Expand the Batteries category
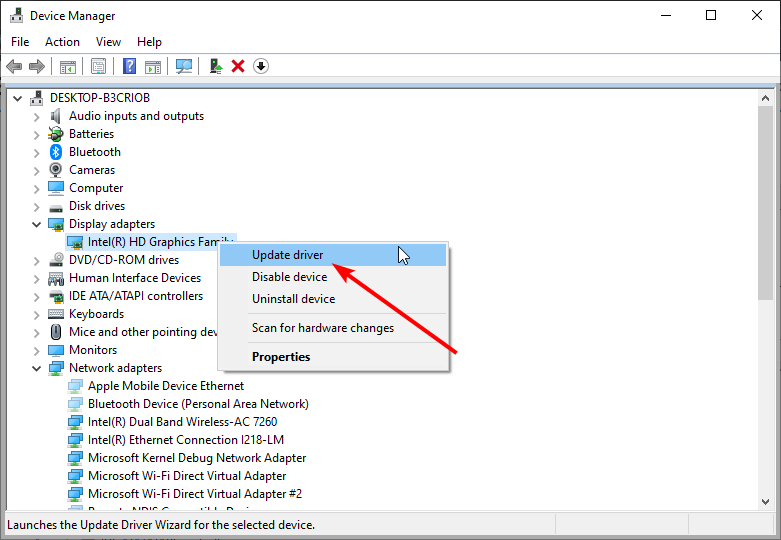The height and width of the screenshot is (540, 781). (36, 135)
